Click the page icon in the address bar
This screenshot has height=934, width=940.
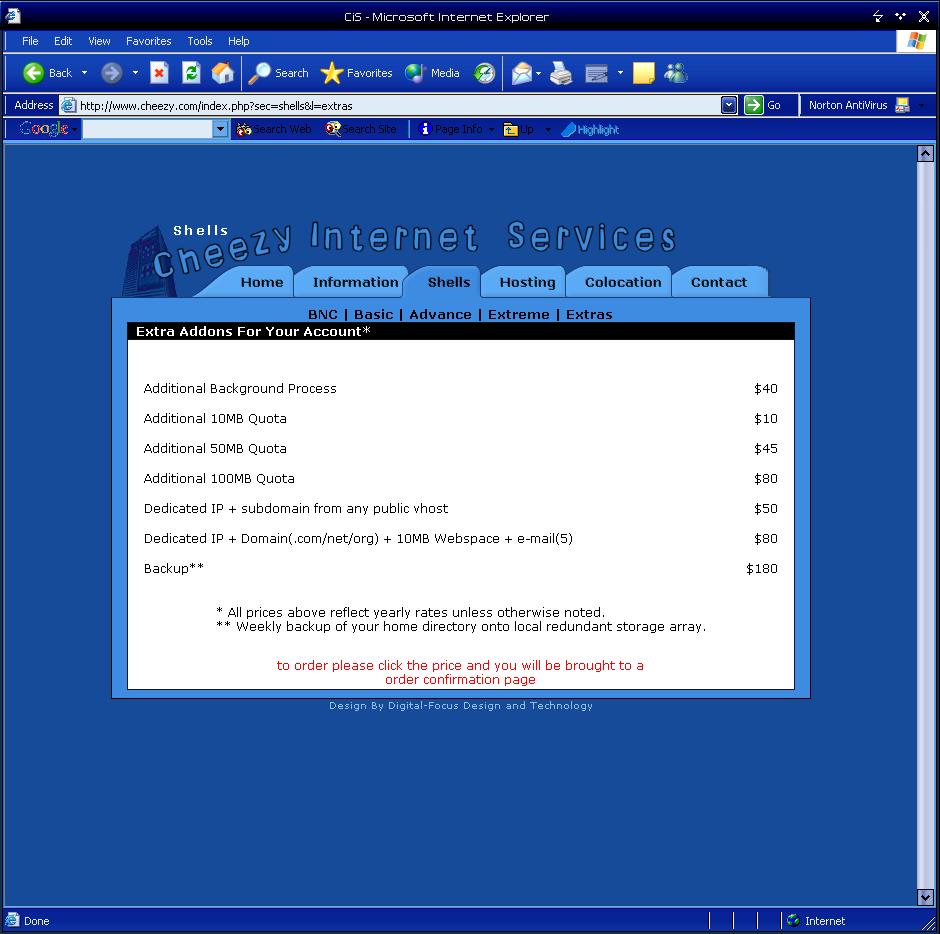(x=69, y=106)
